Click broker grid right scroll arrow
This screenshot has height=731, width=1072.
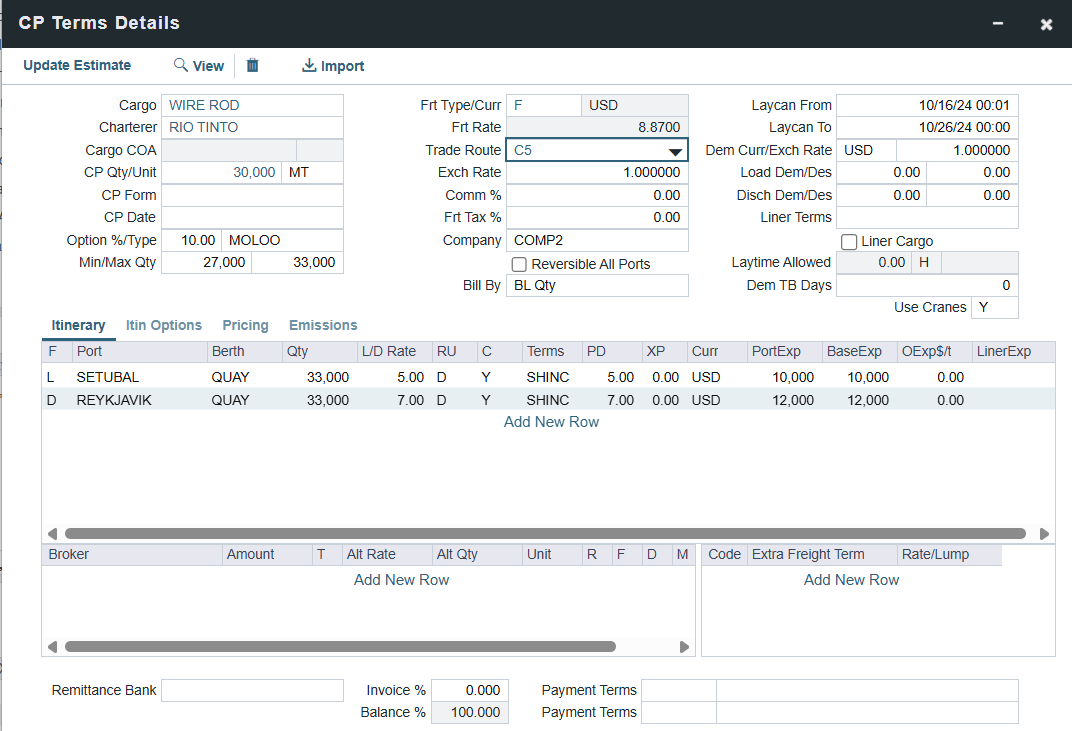point(685,647)
